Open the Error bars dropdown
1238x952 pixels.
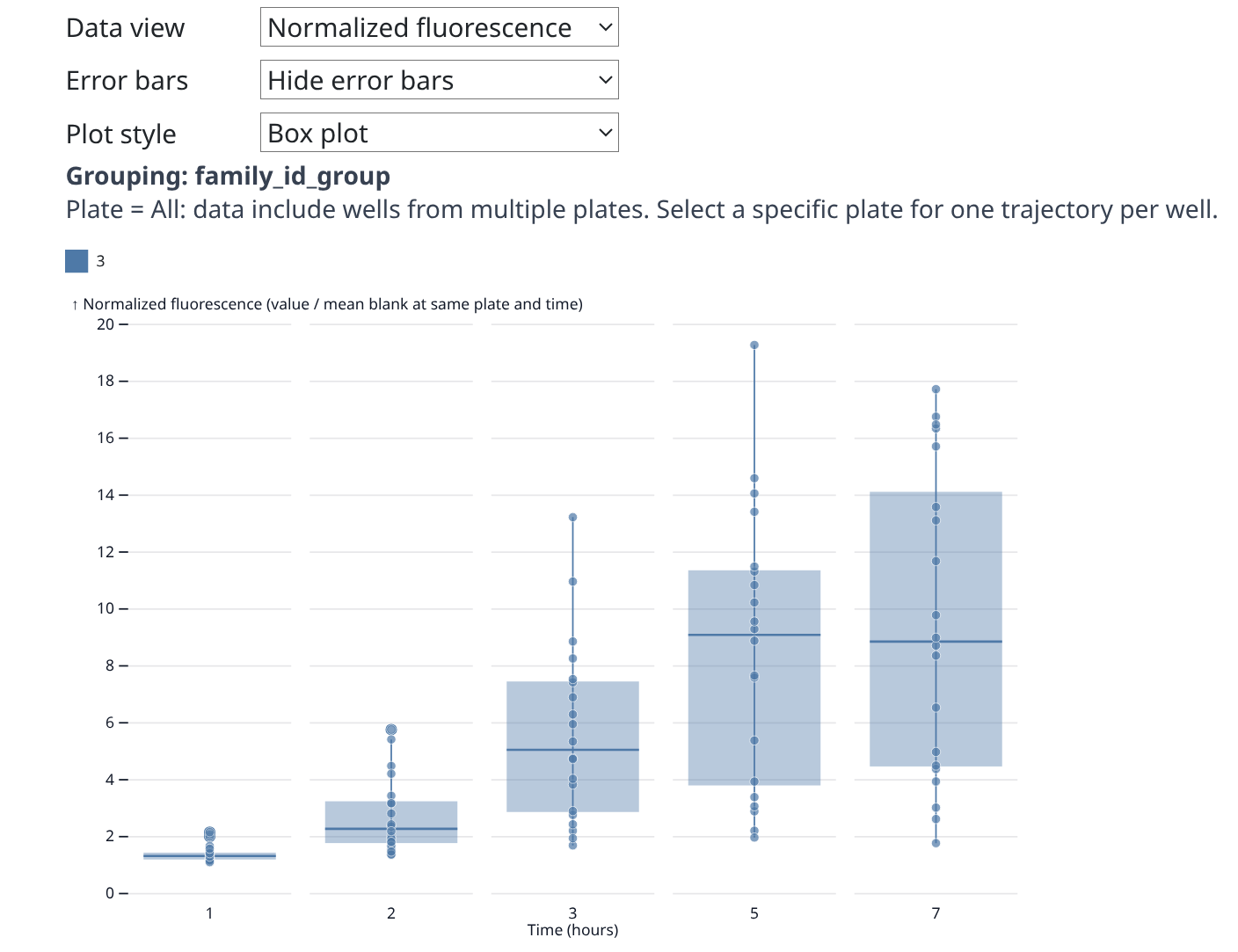click(x=439, y=80)
